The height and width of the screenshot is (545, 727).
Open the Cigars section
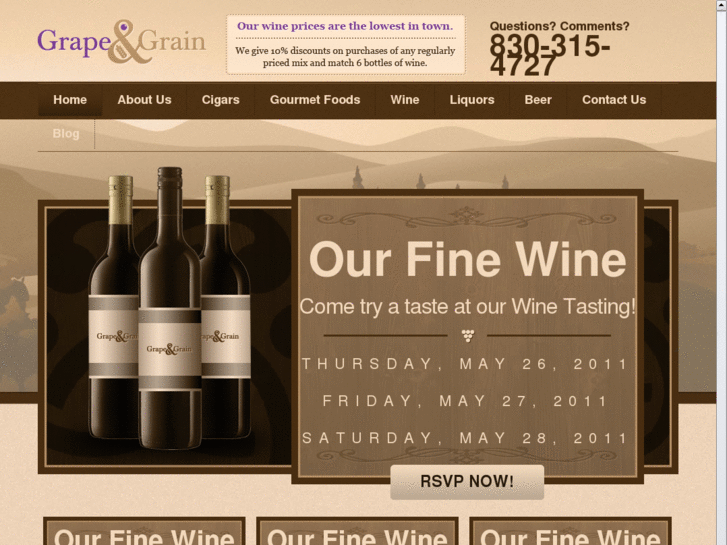[221, 100]
